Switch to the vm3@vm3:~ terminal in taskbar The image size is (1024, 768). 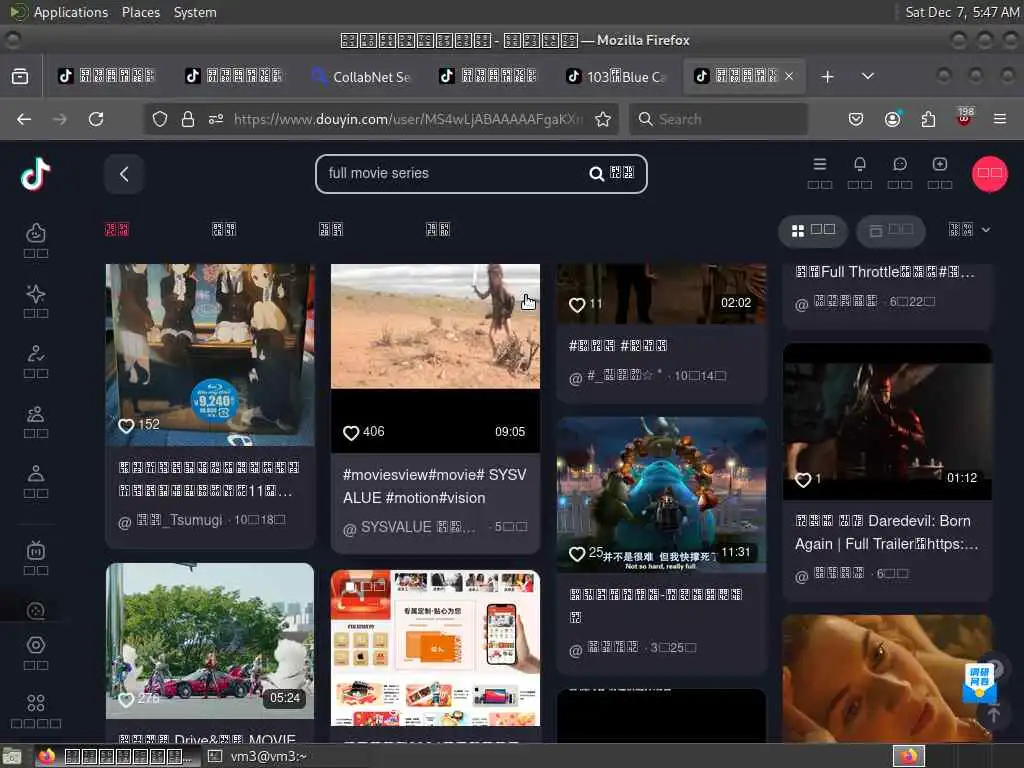pos(261,756)
